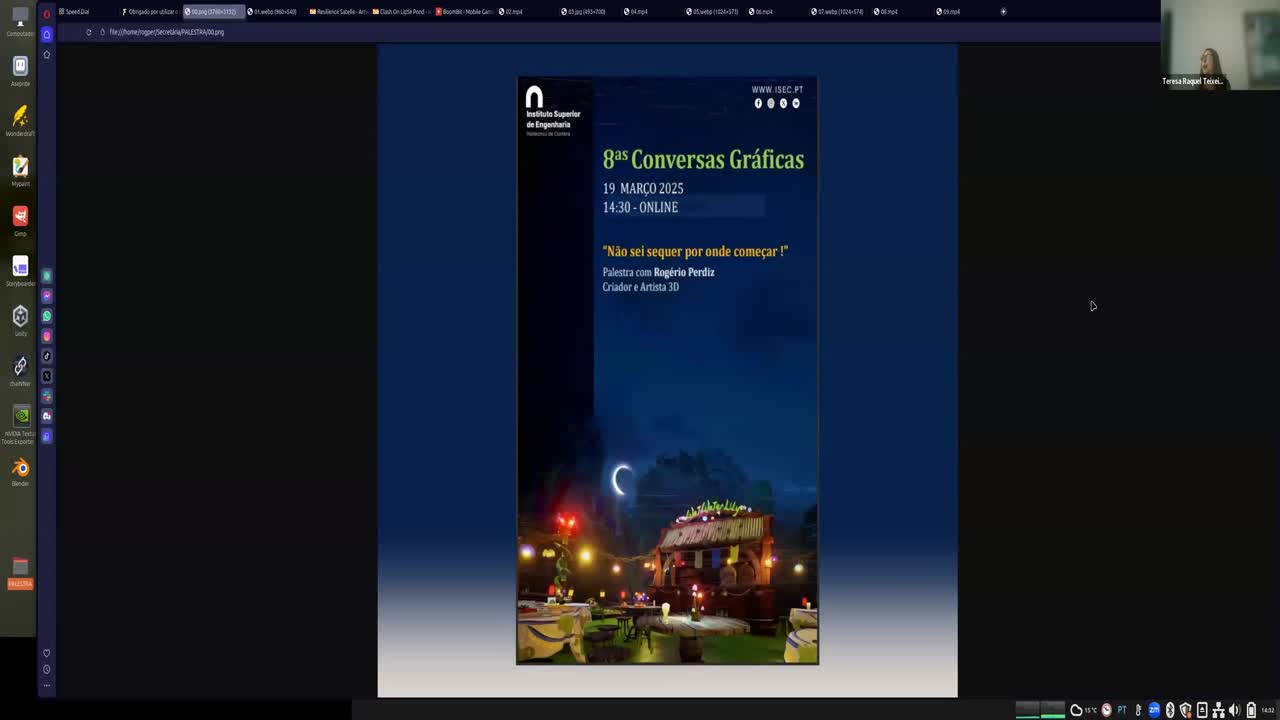Screen dimensions: 1280x720
Task: Switch to the BoomBit Mobile Games tab
Action: pos(463,12)
